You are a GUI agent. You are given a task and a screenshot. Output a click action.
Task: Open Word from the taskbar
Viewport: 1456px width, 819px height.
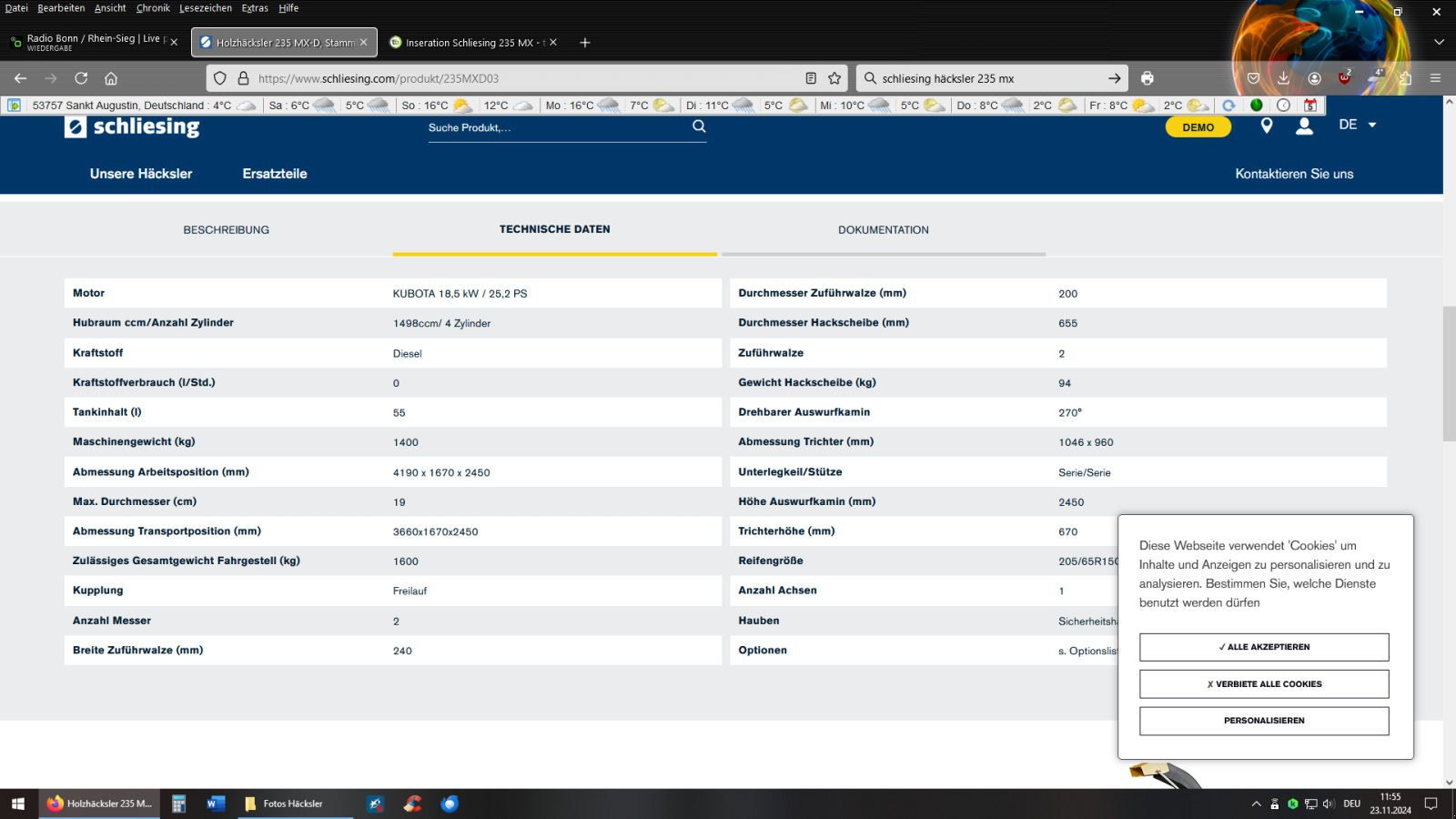coord(216,804)
